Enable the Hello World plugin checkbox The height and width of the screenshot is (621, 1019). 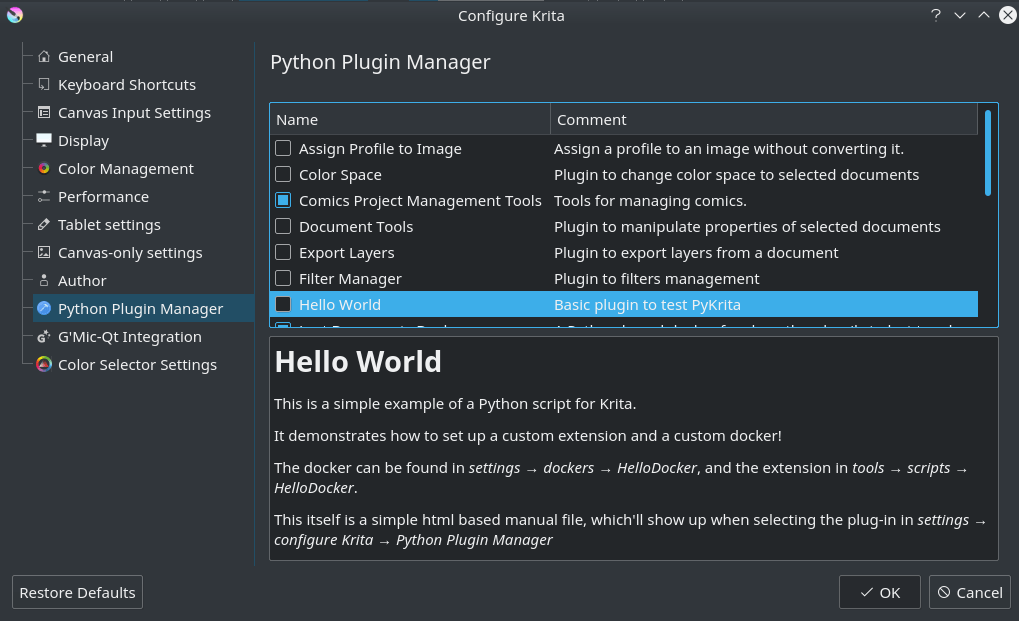coord(282,304)
